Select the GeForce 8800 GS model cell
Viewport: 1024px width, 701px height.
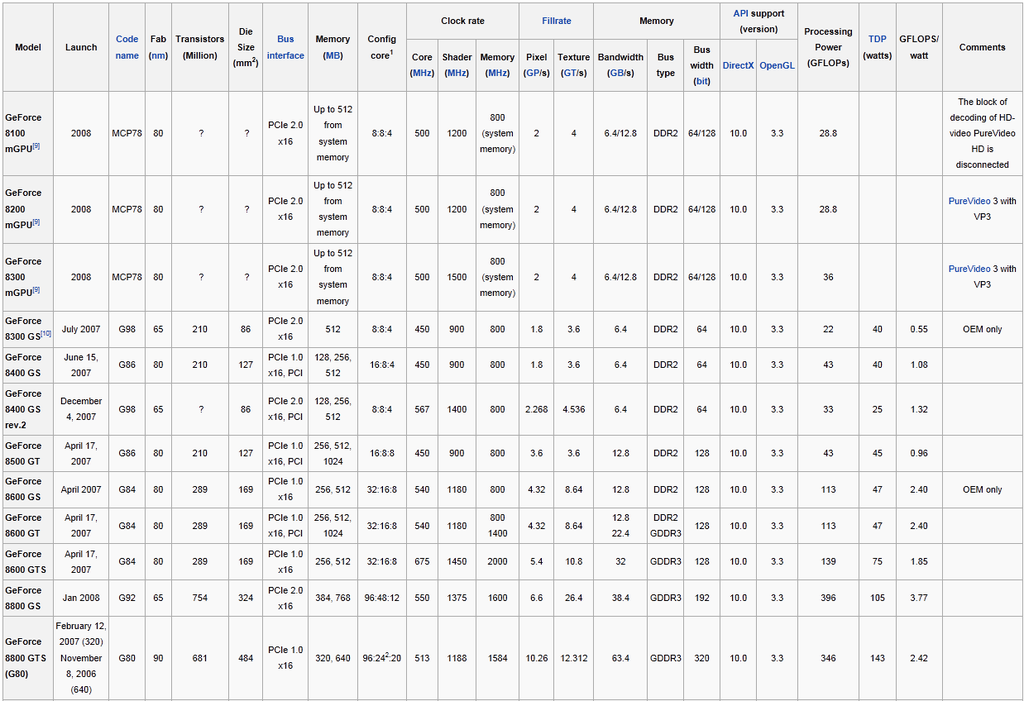[x=27, y=598]
